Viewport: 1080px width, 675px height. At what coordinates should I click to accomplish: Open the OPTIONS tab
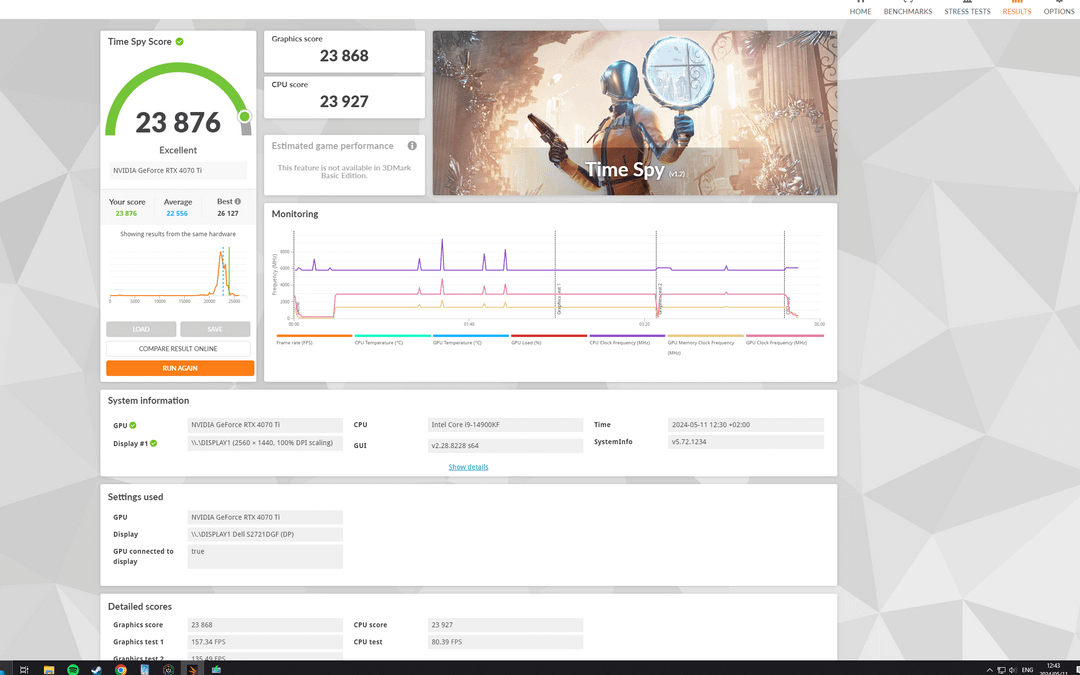1059,8
